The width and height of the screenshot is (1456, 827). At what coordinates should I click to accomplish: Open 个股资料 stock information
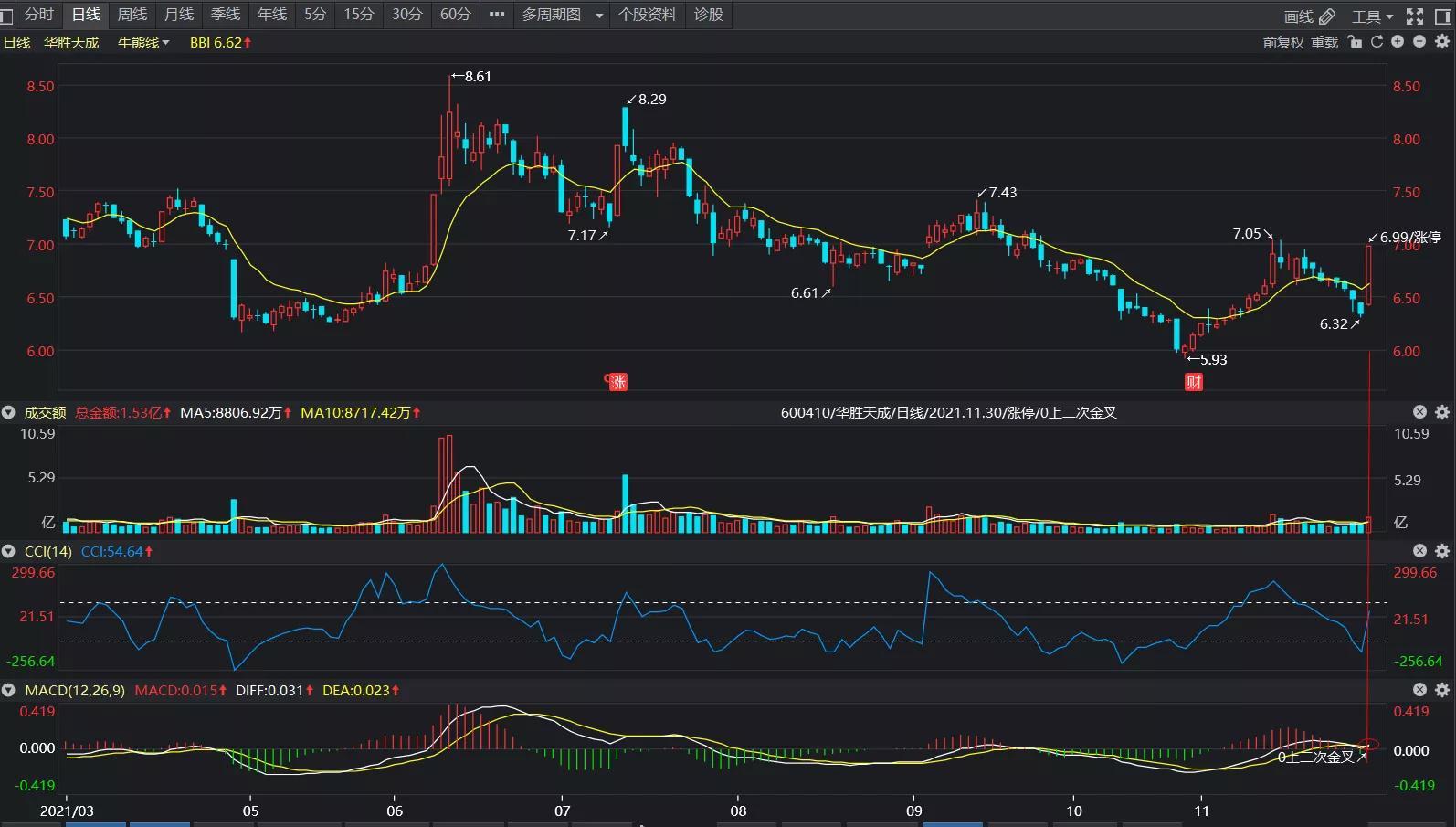[x=648, y=15]
